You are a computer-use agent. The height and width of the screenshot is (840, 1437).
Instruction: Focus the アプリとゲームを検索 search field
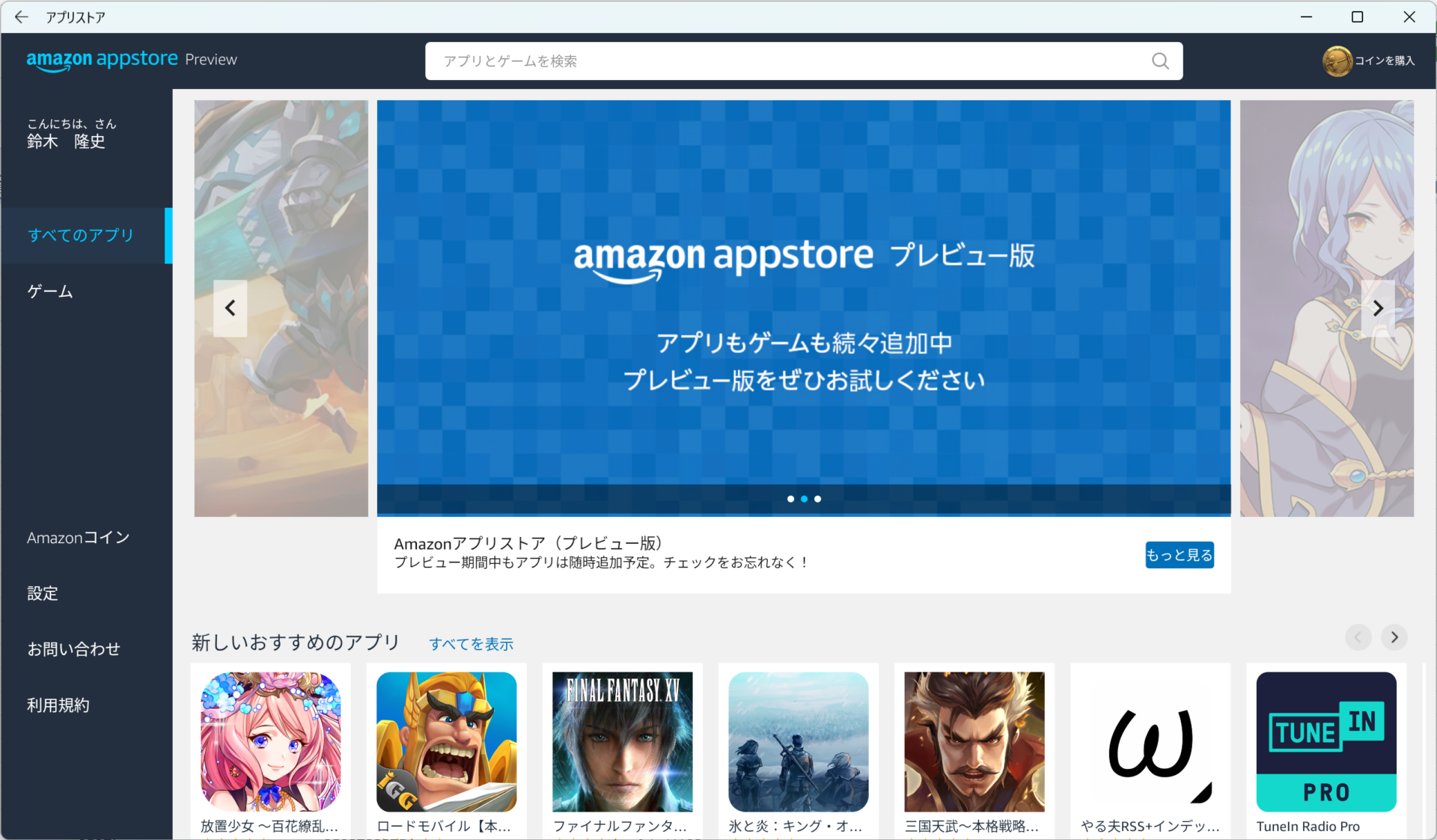804,61
